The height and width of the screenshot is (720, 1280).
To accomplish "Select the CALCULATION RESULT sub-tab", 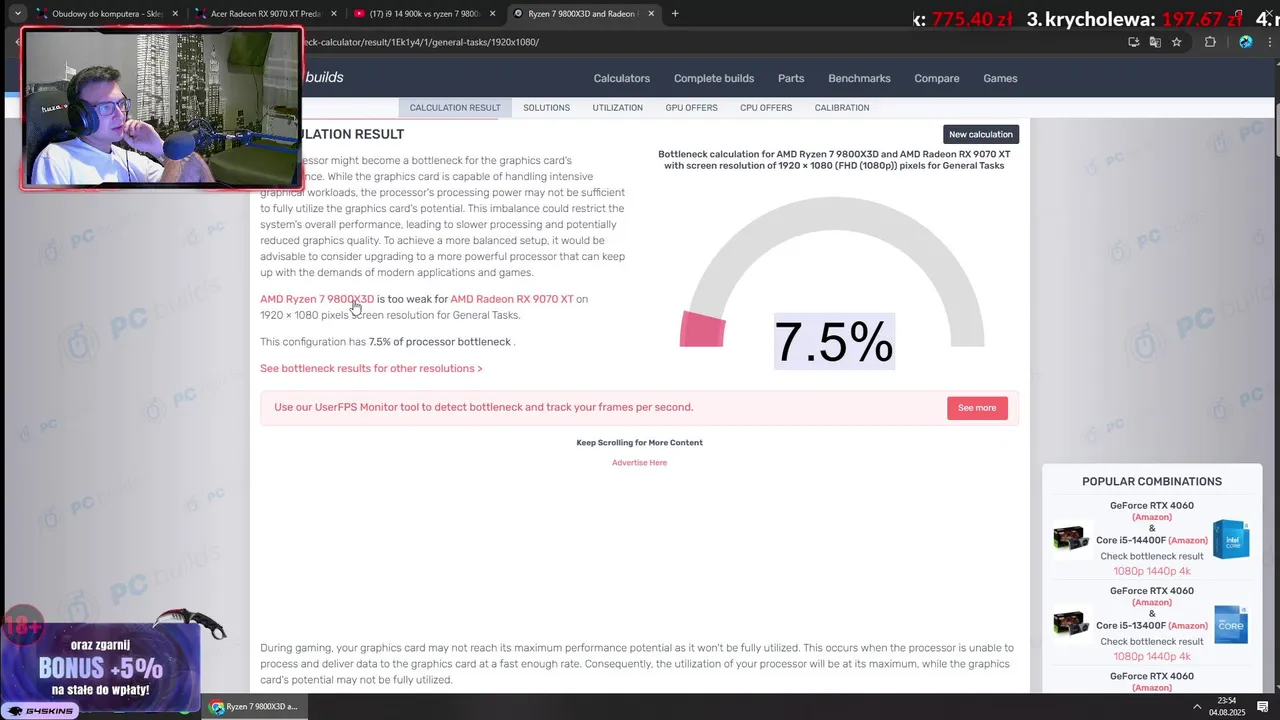I will coord(455,108).
